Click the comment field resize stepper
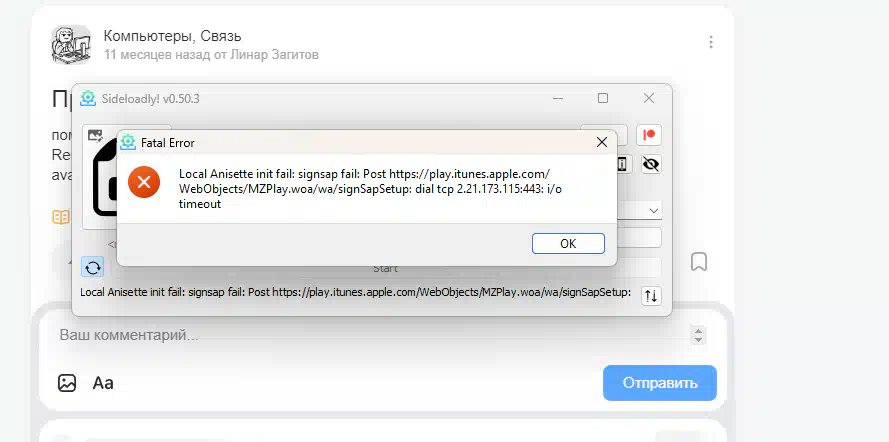889x442 pixels. coord(698,335)
